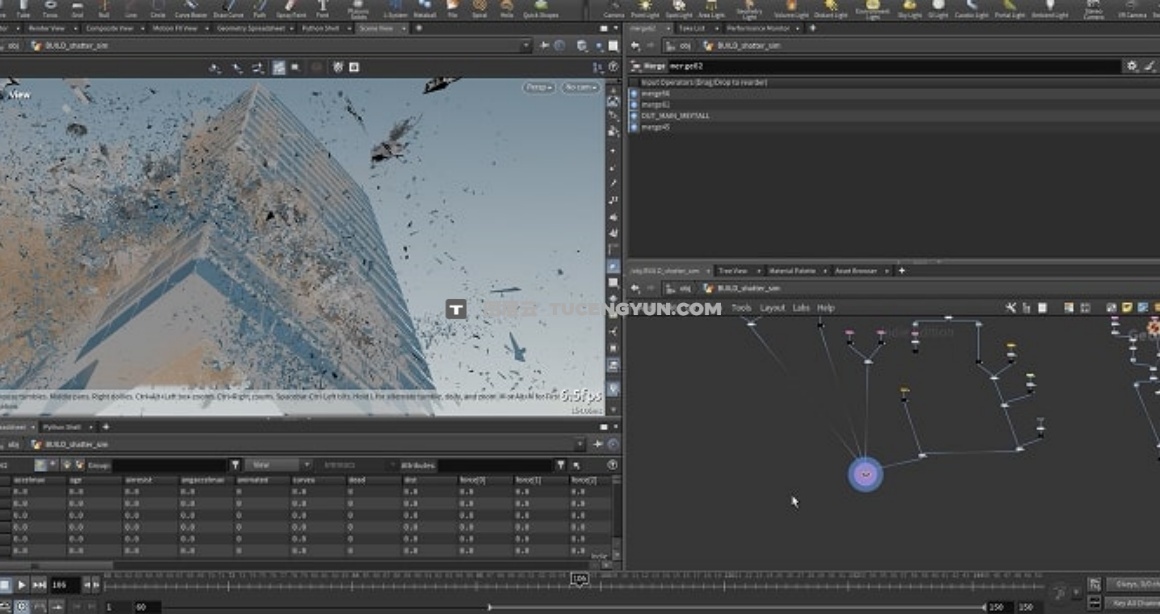Click network editor wrench tool icon
The image size is (1160, 614).
[x=1010, y=308]
